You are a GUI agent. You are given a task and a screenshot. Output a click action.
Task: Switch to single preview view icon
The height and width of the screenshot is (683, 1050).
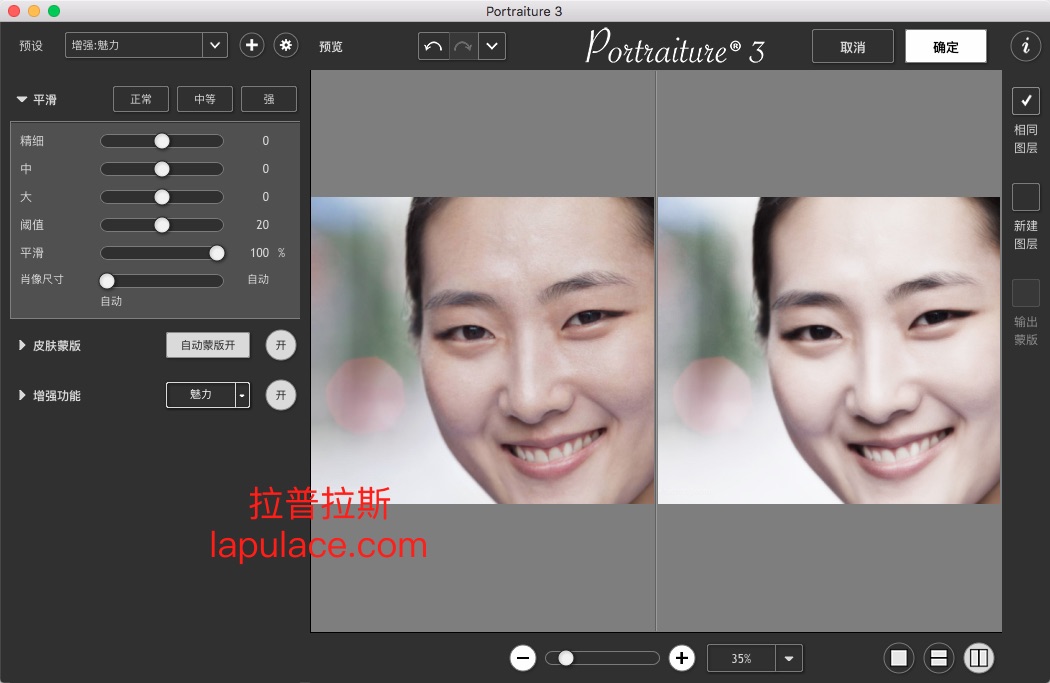(x=899, y=658)
